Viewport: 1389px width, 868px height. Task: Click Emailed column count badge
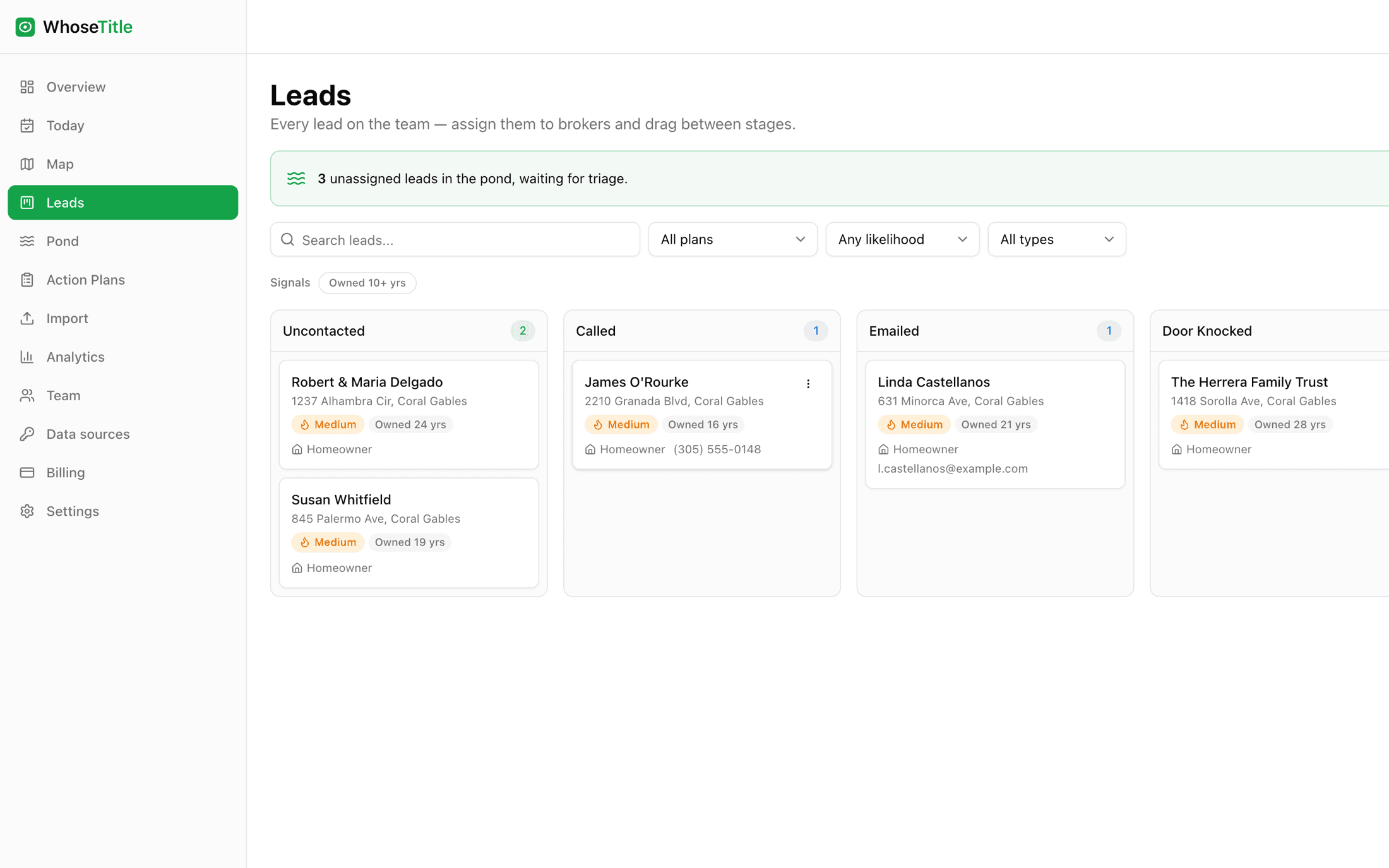[1108, 331]
